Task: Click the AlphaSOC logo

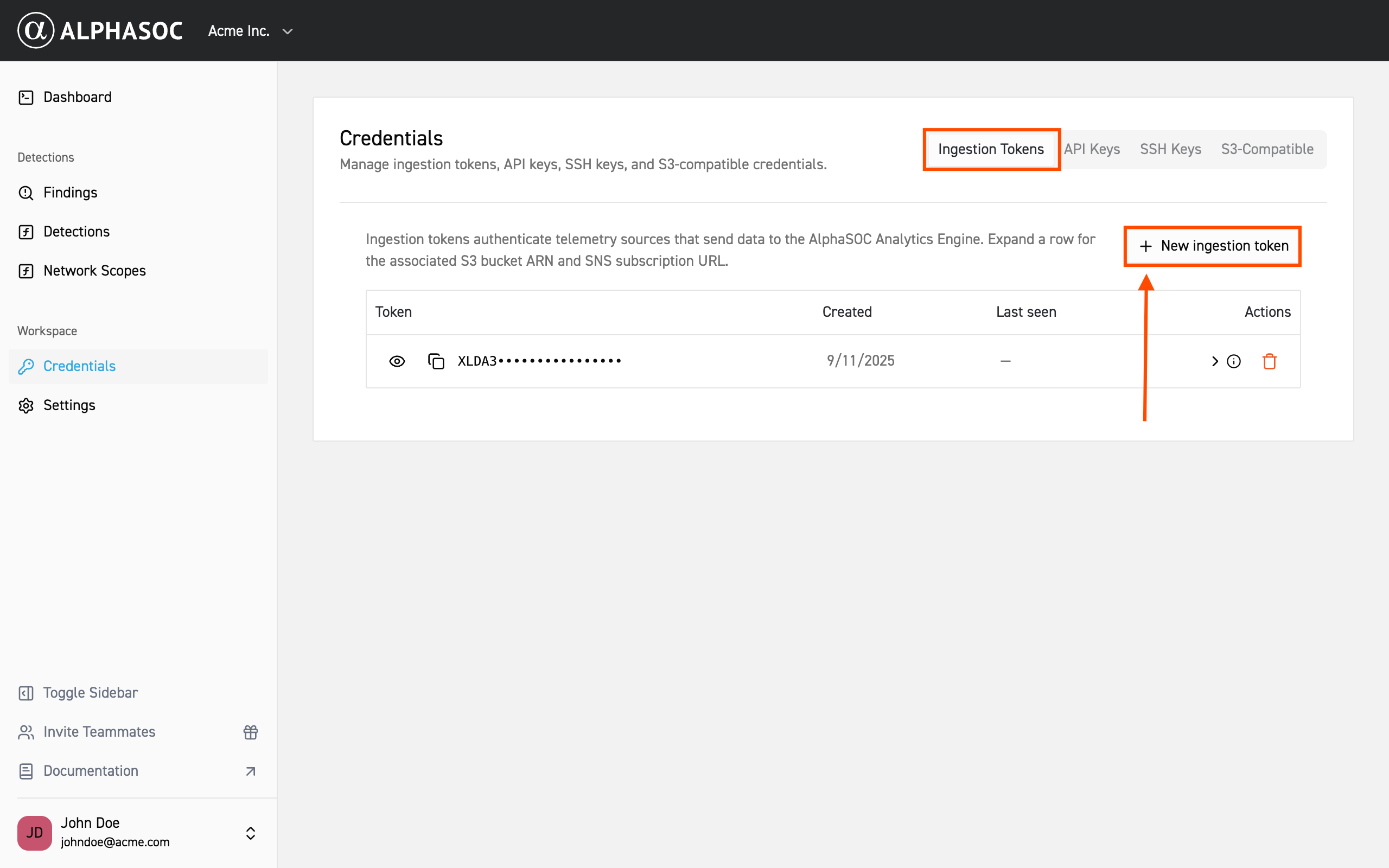Action: pyautogui.click(x=100, y=30)
